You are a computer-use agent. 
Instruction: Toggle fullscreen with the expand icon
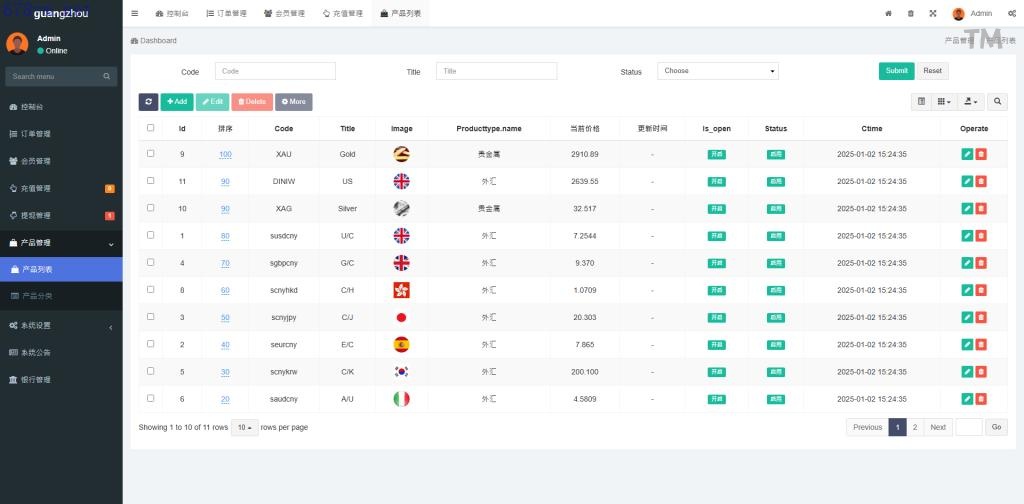click(933, 14)
